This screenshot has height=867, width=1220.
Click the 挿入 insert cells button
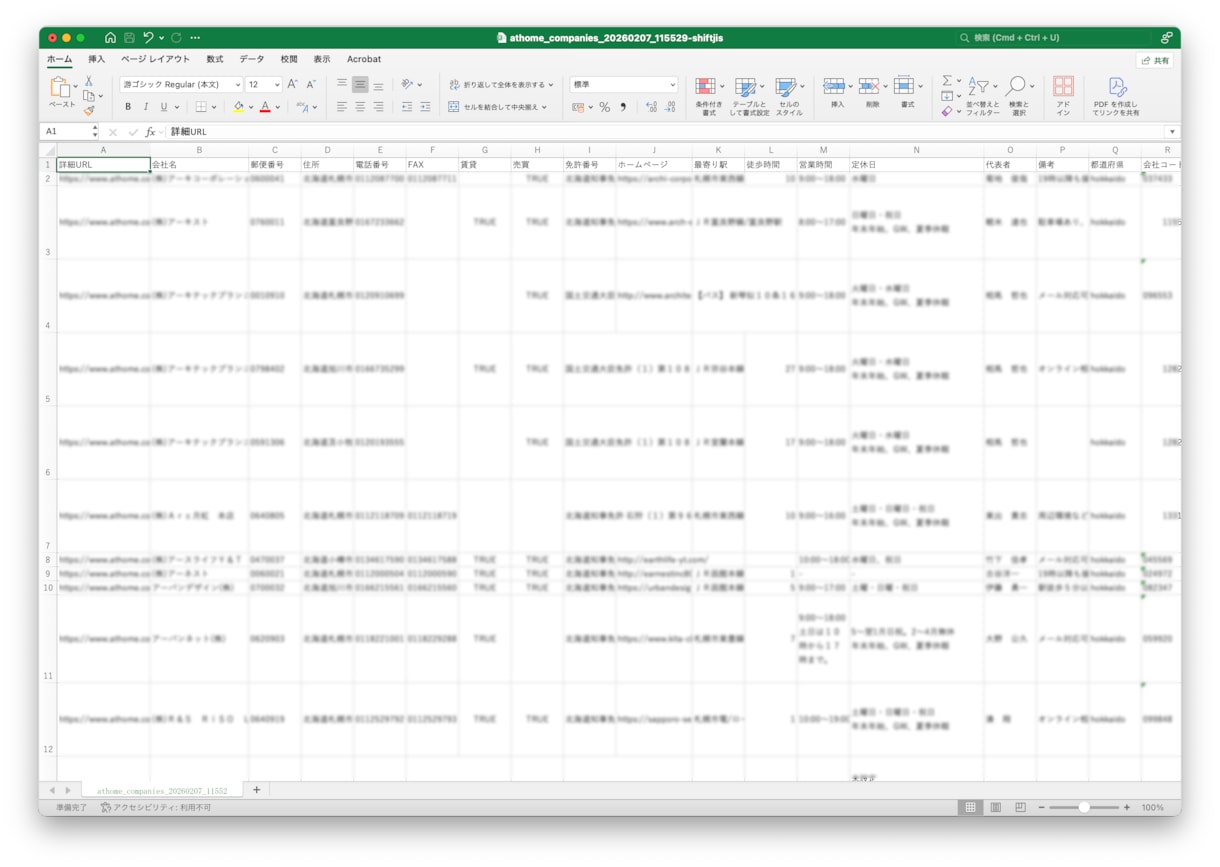(837, 93)
